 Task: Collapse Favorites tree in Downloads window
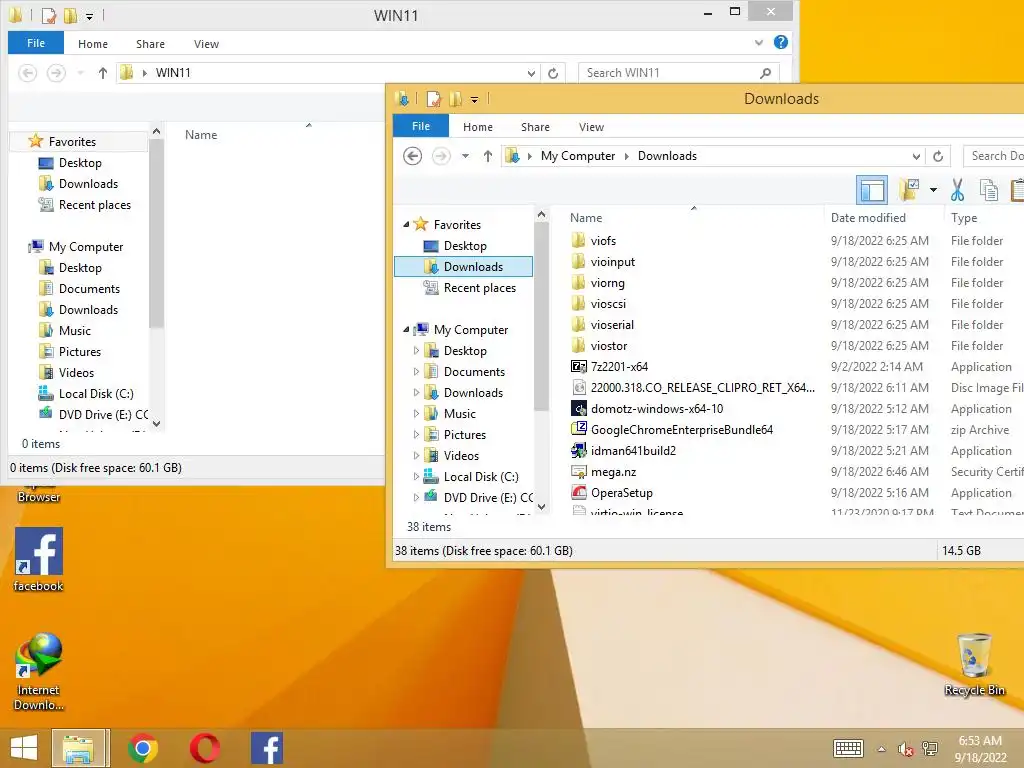[406, 224]
